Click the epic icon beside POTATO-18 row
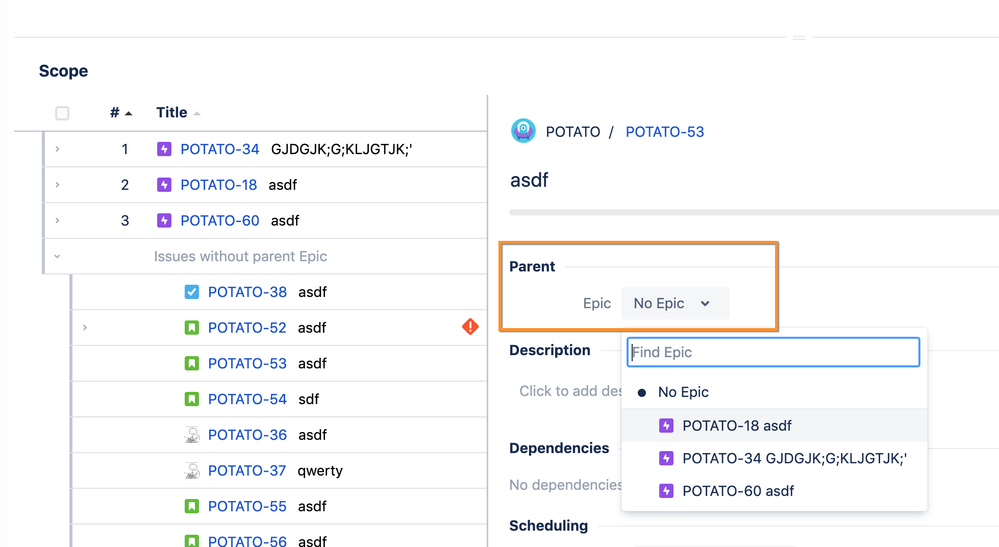The image size is (999, 547). [164, 185]
